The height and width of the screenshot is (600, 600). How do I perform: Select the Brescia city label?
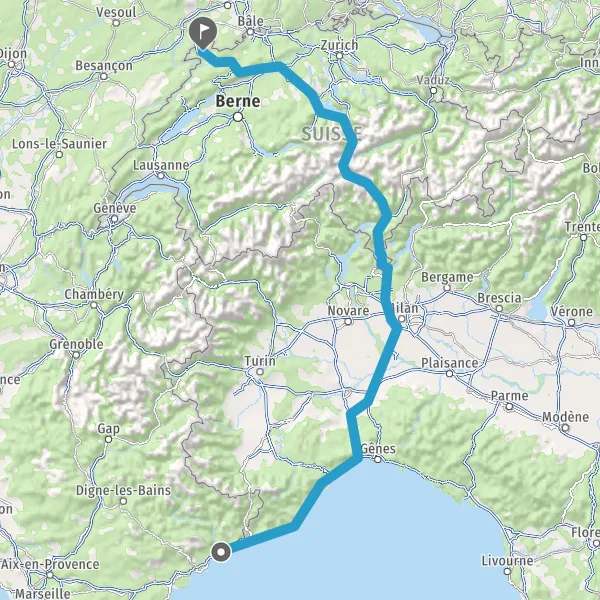(x=499, y=298)
